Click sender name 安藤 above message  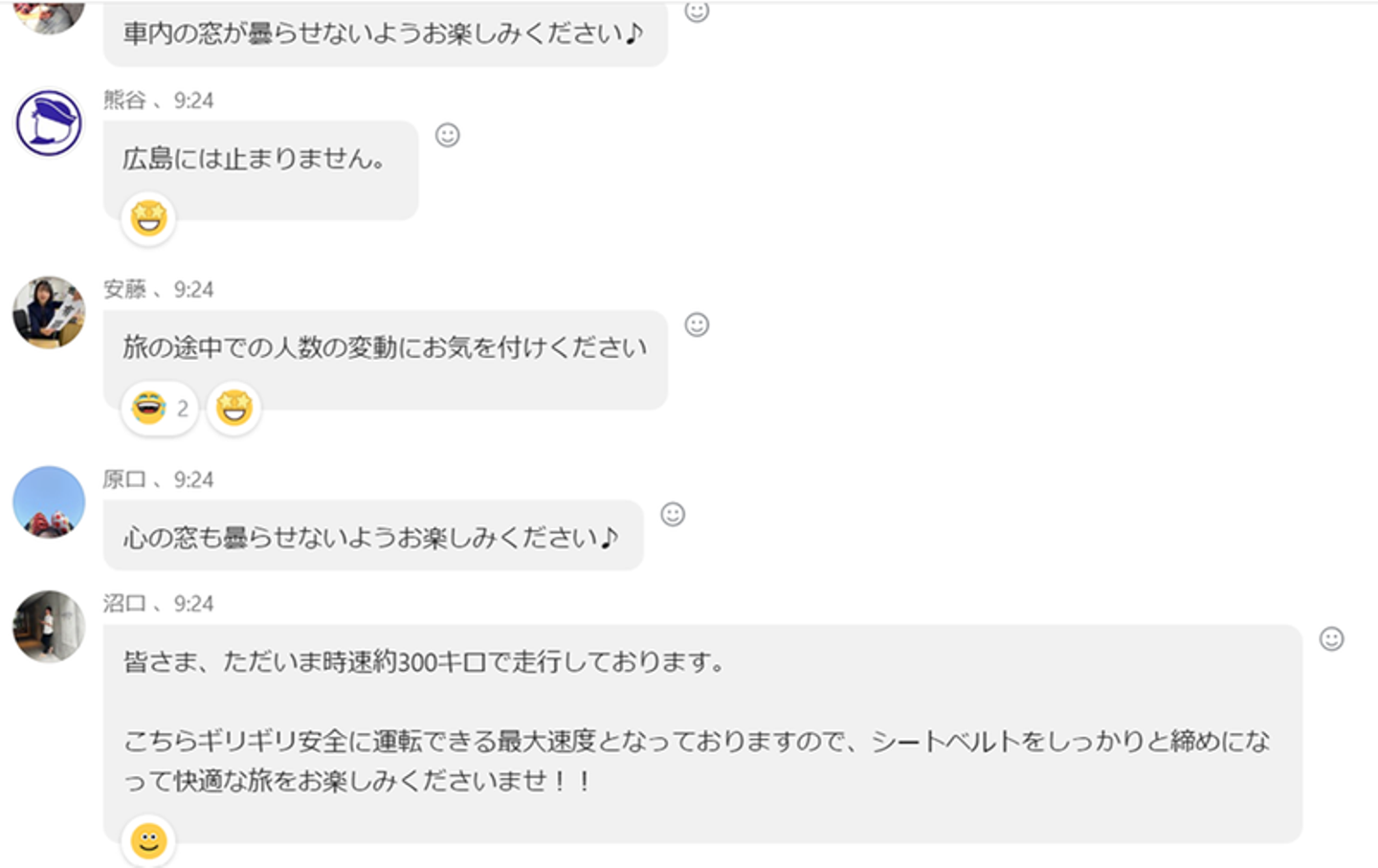coord(124,290)
